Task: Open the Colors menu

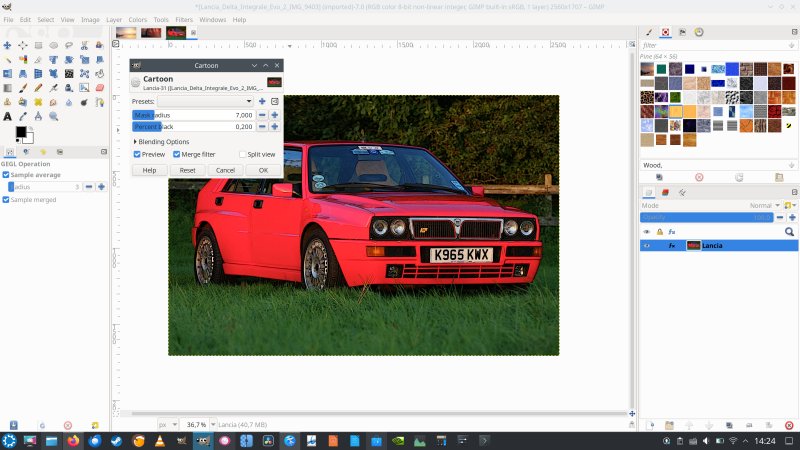Action: pos(137,19)
